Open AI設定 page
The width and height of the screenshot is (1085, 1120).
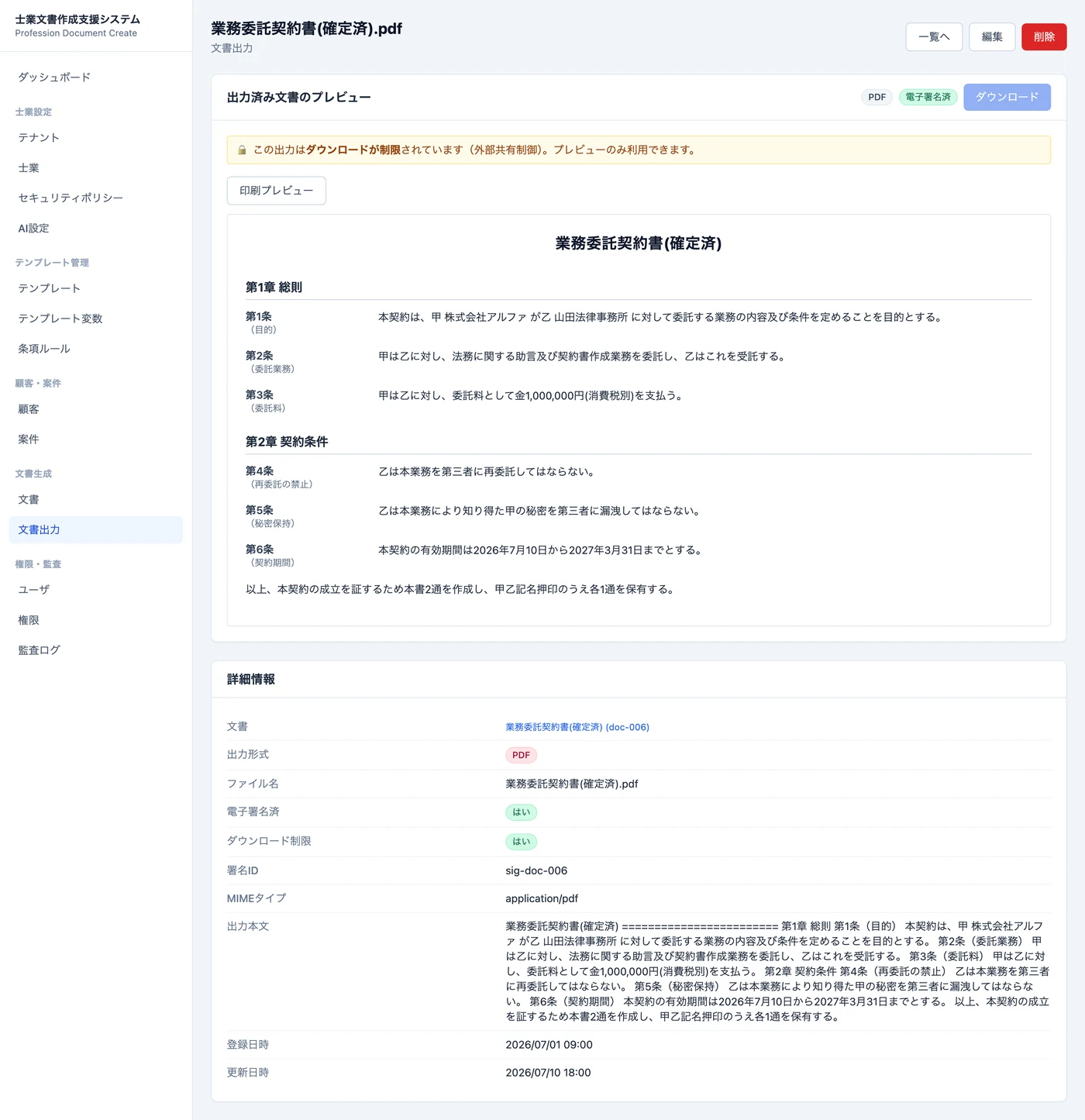(96, 229)
